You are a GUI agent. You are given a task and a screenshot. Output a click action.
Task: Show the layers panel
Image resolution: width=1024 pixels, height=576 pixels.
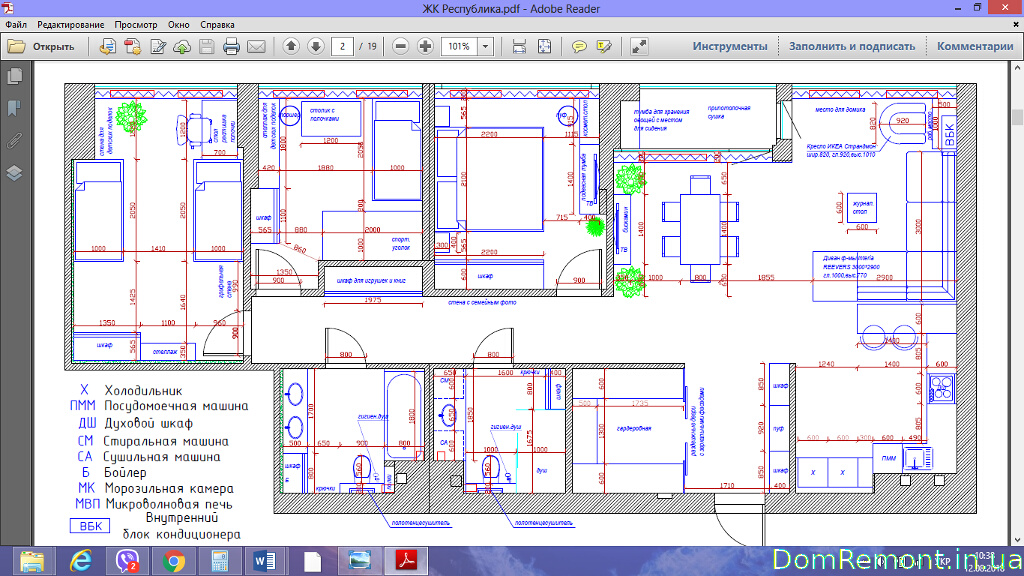14,172
